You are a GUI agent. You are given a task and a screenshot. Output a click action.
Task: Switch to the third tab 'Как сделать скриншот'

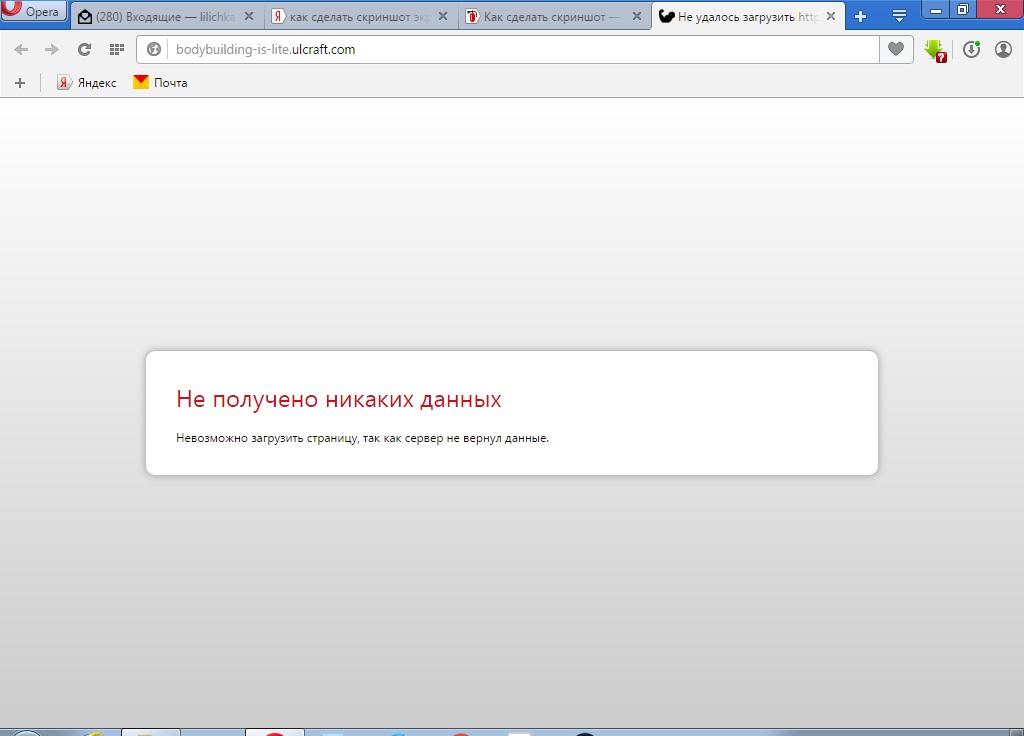[554, 17]
